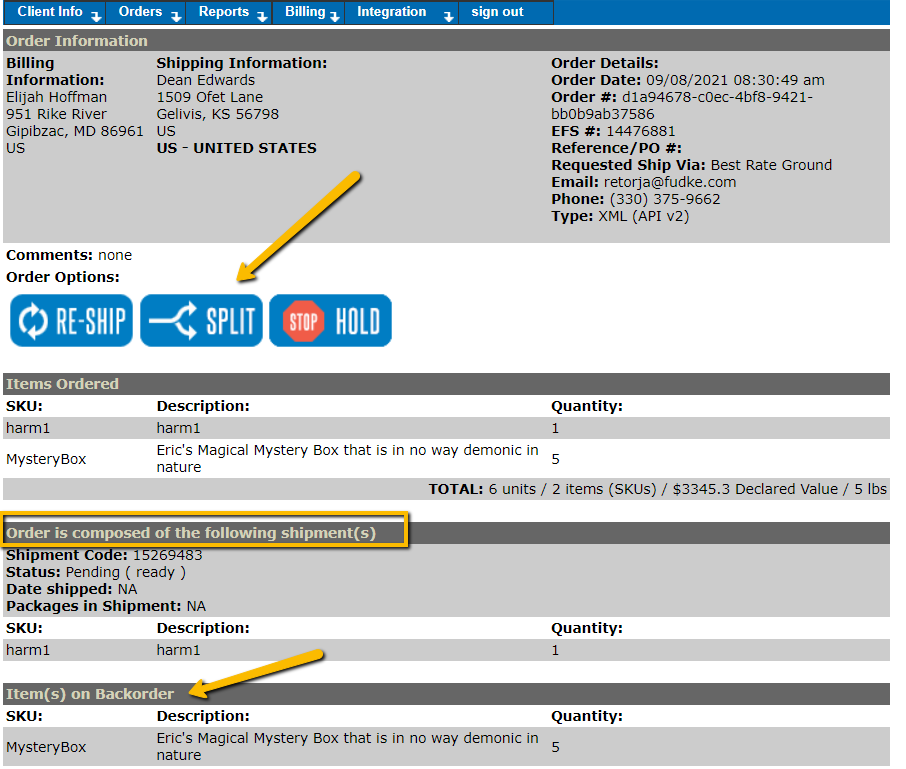Click the Best Rate Ground ship method
The image size is (906, 769).
(x=771, y=165)
